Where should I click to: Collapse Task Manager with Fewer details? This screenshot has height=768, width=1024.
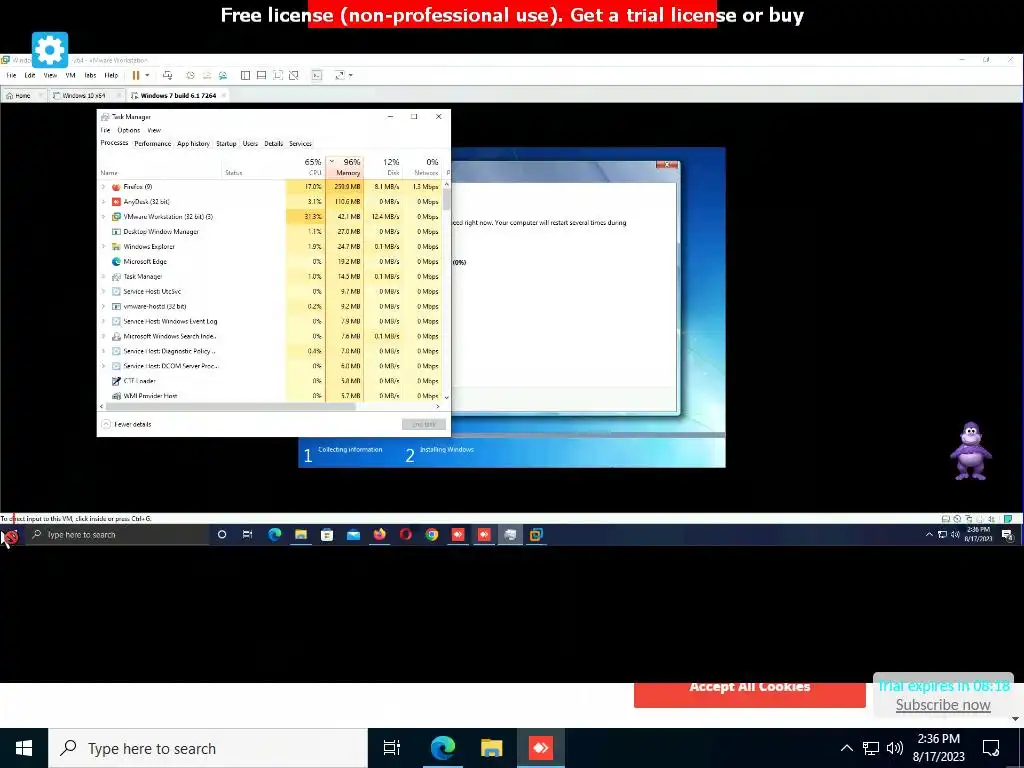pos(127,424)
